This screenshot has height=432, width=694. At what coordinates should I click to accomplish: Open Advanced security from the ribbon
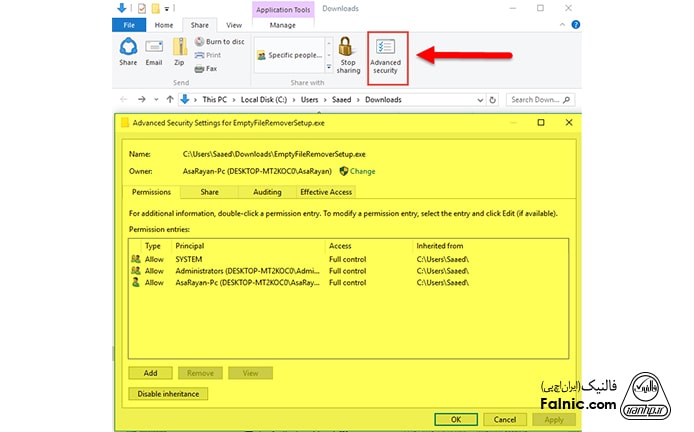point(384,54)
